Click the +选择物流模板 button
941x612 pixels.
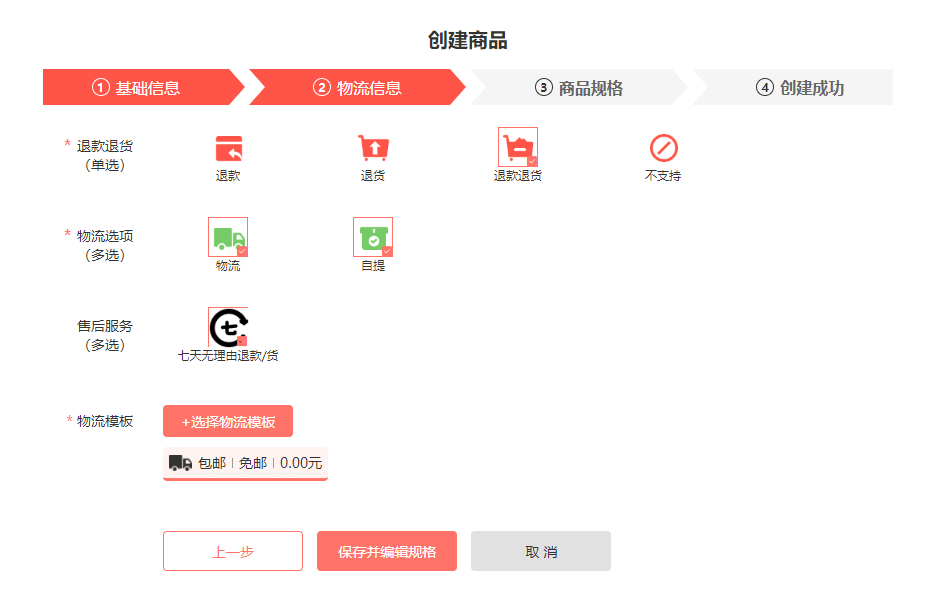coord(228,421)
